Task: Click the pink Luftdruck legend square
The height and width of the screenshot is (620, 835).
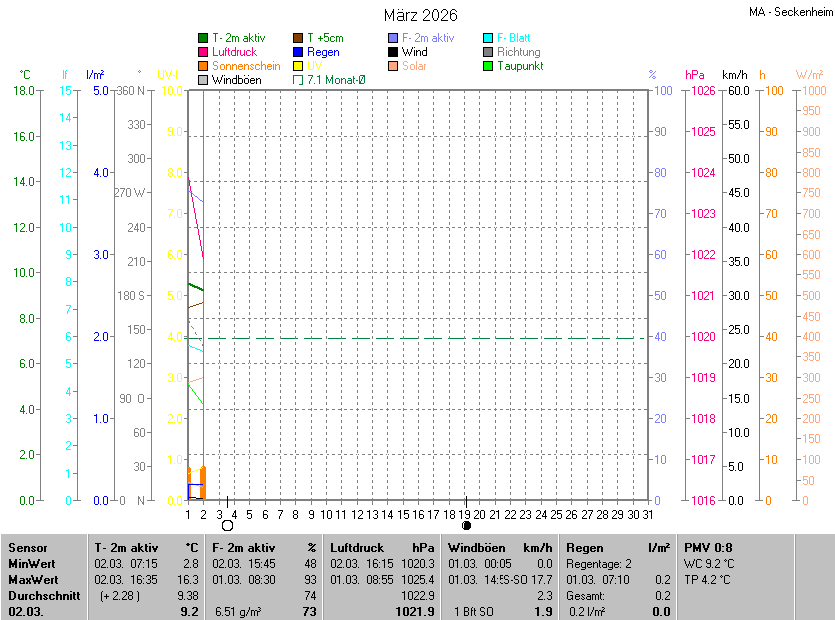Action: 203,52
